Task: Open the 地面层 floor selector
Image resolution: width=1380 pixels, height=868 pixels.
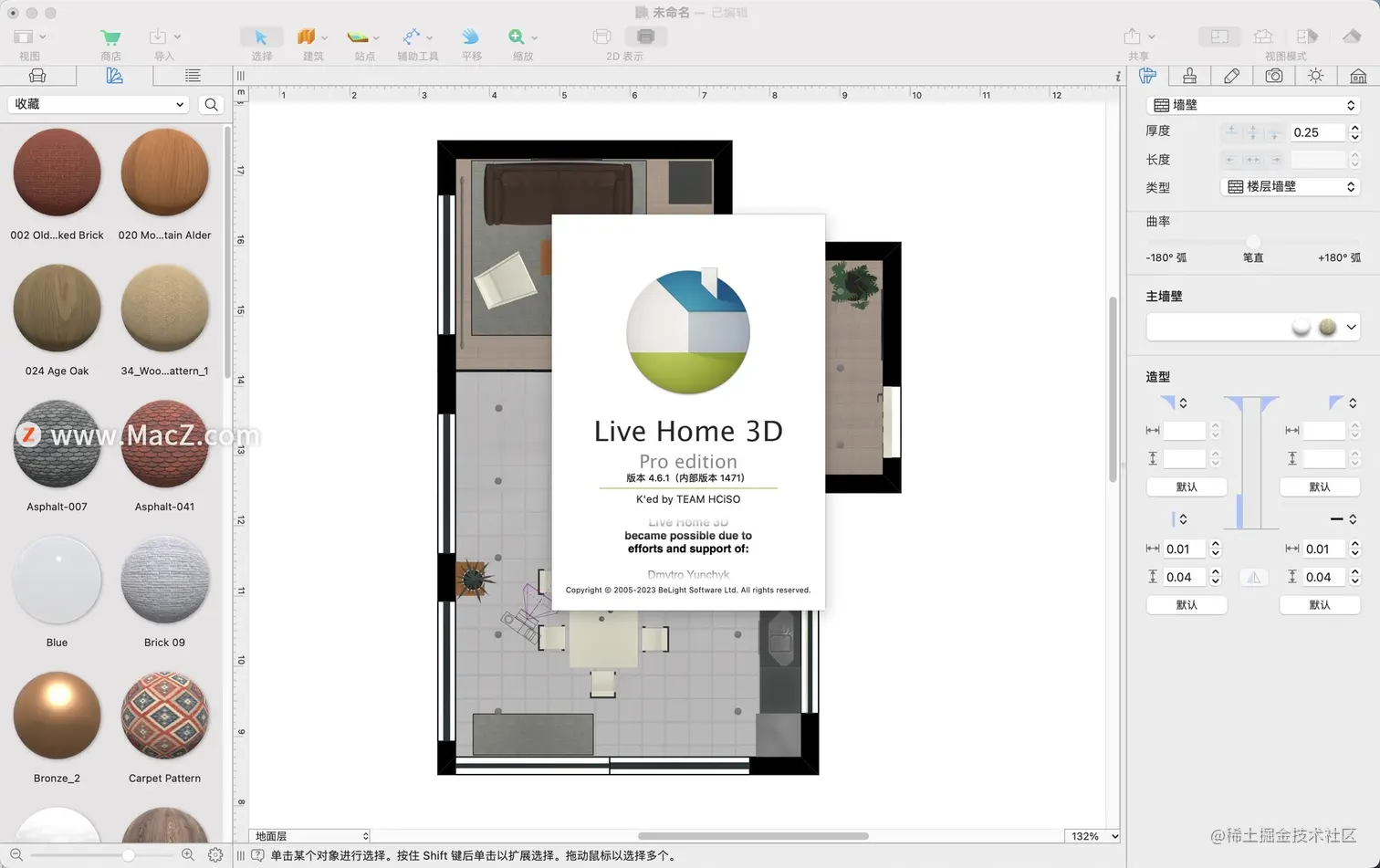Action: click(310, 836)
